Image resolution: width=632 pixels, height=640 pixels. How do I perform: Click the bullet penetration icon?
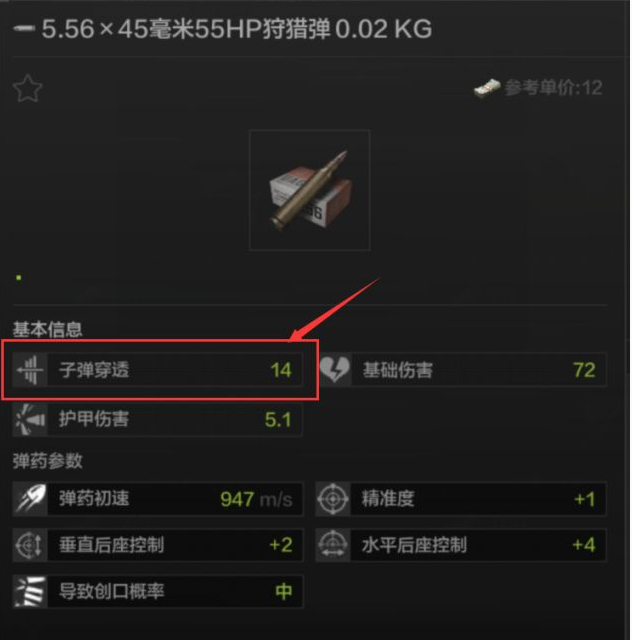[x=30, y=370]
